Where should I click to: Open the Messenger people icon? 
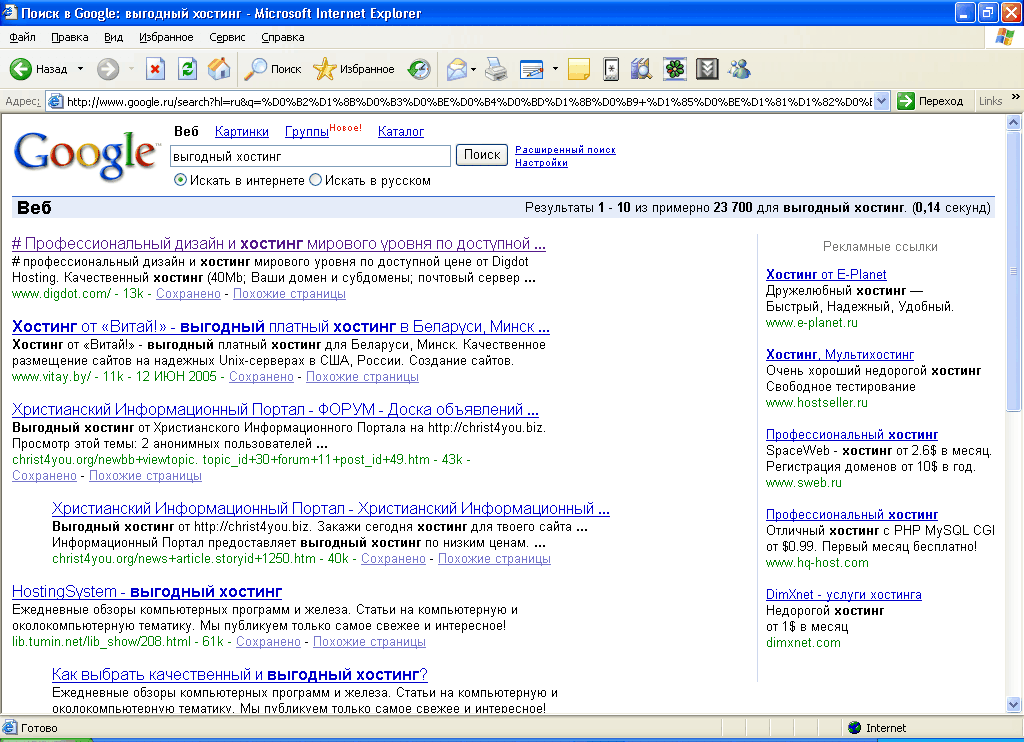click(739, 69)
